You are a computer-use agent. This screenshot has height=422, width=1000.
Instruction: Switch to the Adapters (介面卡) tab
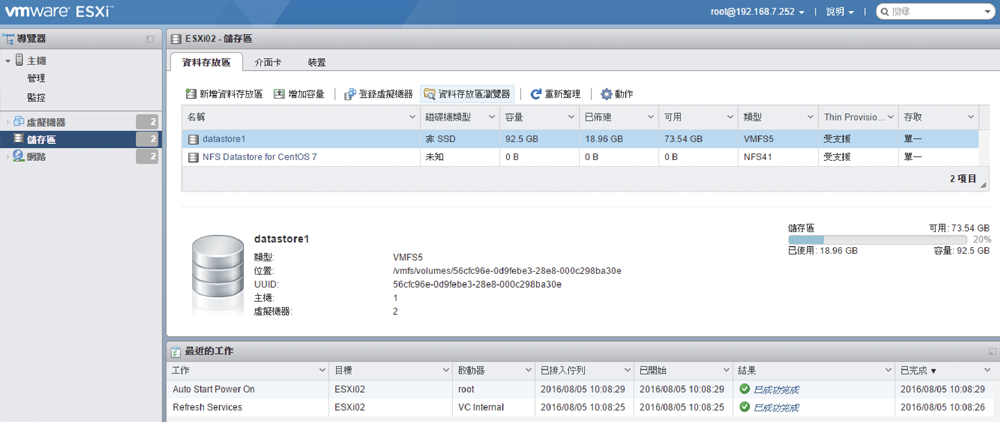268,62
